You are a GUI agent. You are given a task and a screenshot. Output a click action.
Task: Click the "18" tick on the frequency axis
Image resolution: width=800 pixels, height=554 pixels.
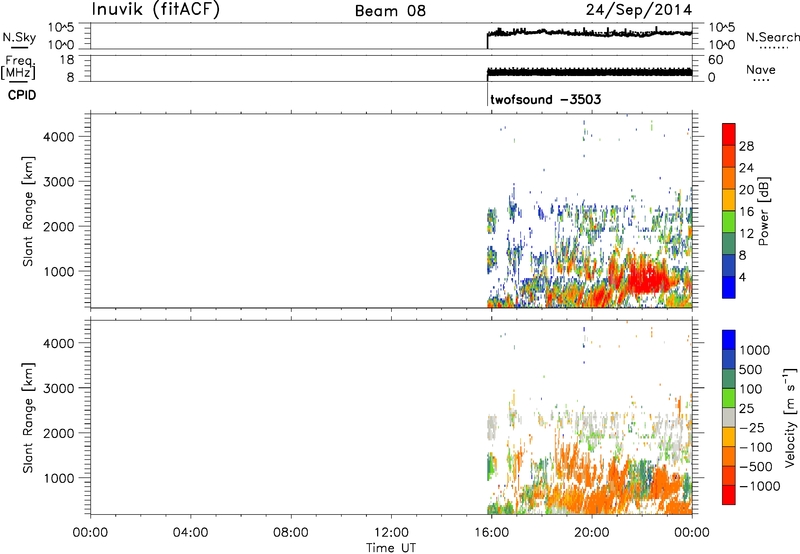(x=66, y=60)
